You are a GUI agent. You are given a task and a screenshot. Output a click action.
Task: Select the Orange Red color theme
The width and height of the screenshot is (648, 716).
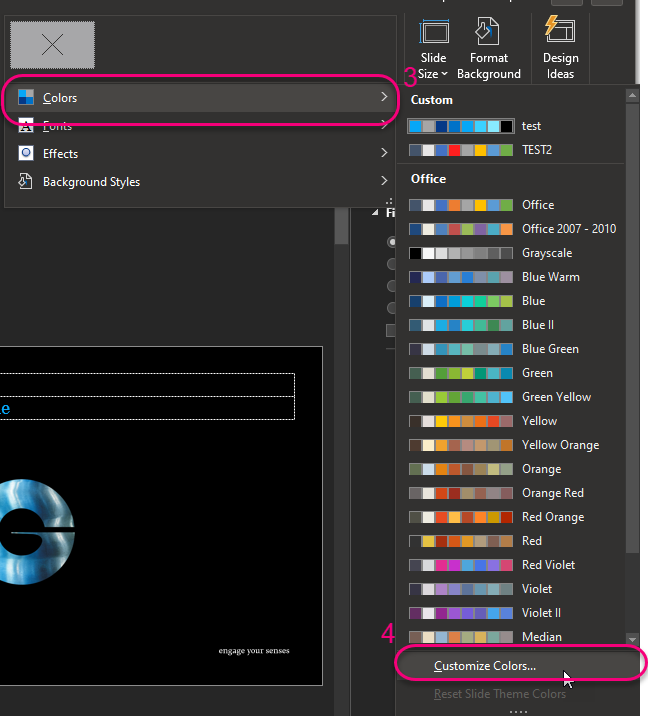click(511, 493)
